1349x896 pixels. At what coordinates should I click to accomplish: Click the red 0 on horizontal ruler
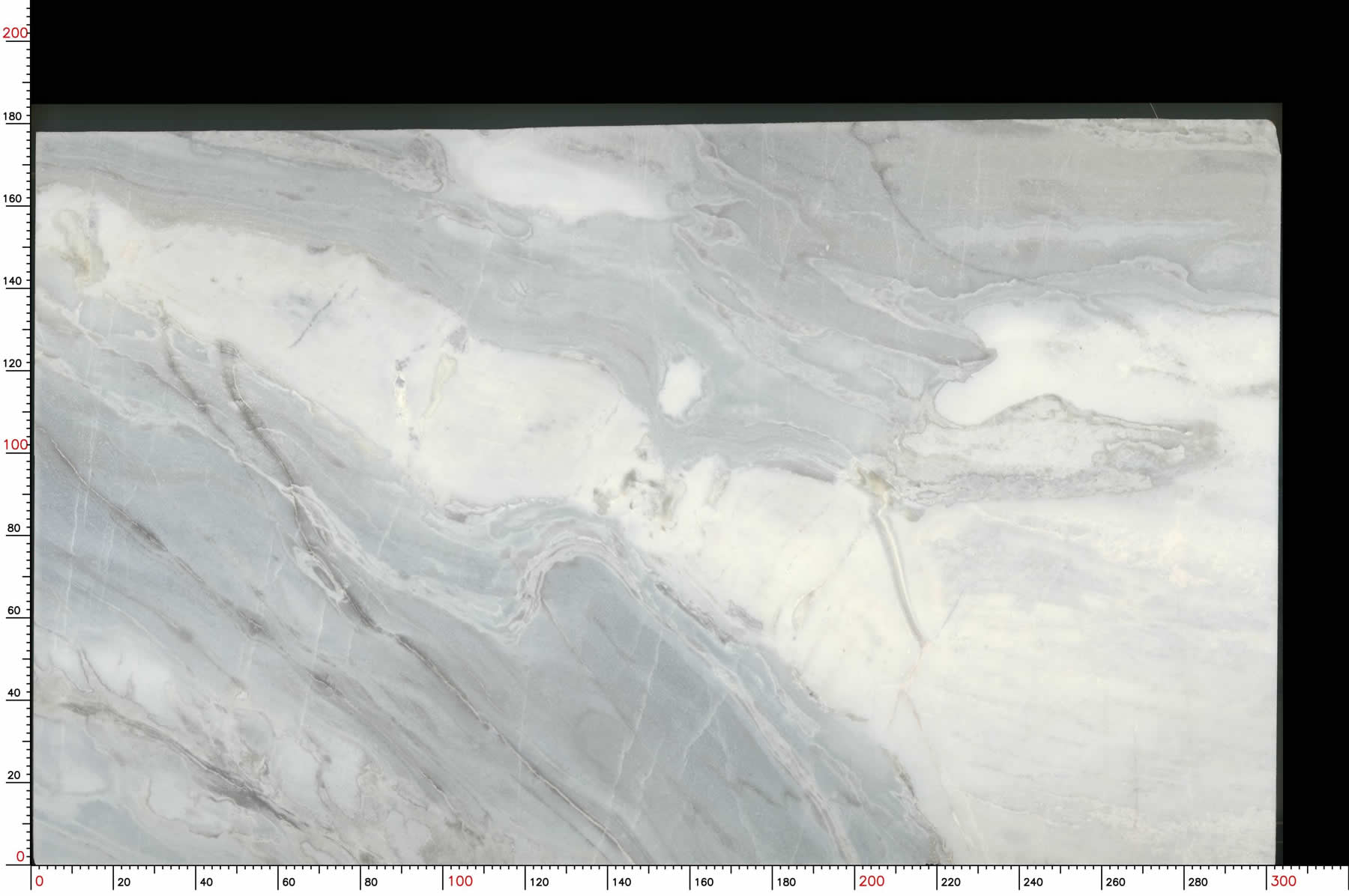tap(39, 882)
